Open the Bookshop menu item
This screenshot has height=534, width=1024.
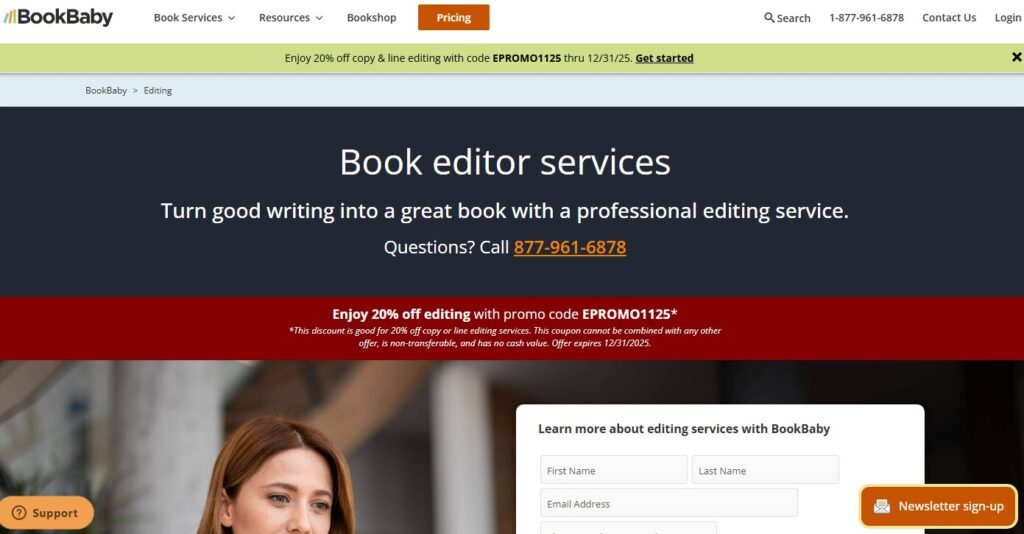(x=371, y=18)
